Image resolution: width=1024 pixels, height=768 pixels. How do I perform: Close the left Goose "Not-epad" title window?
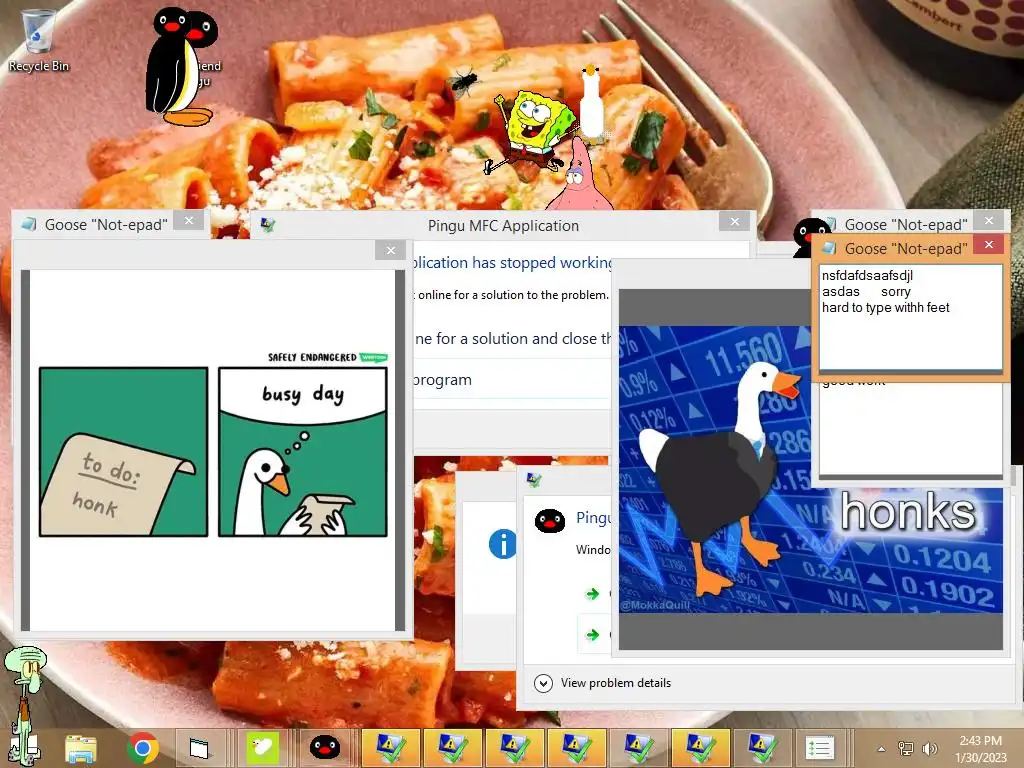point(189,221)
